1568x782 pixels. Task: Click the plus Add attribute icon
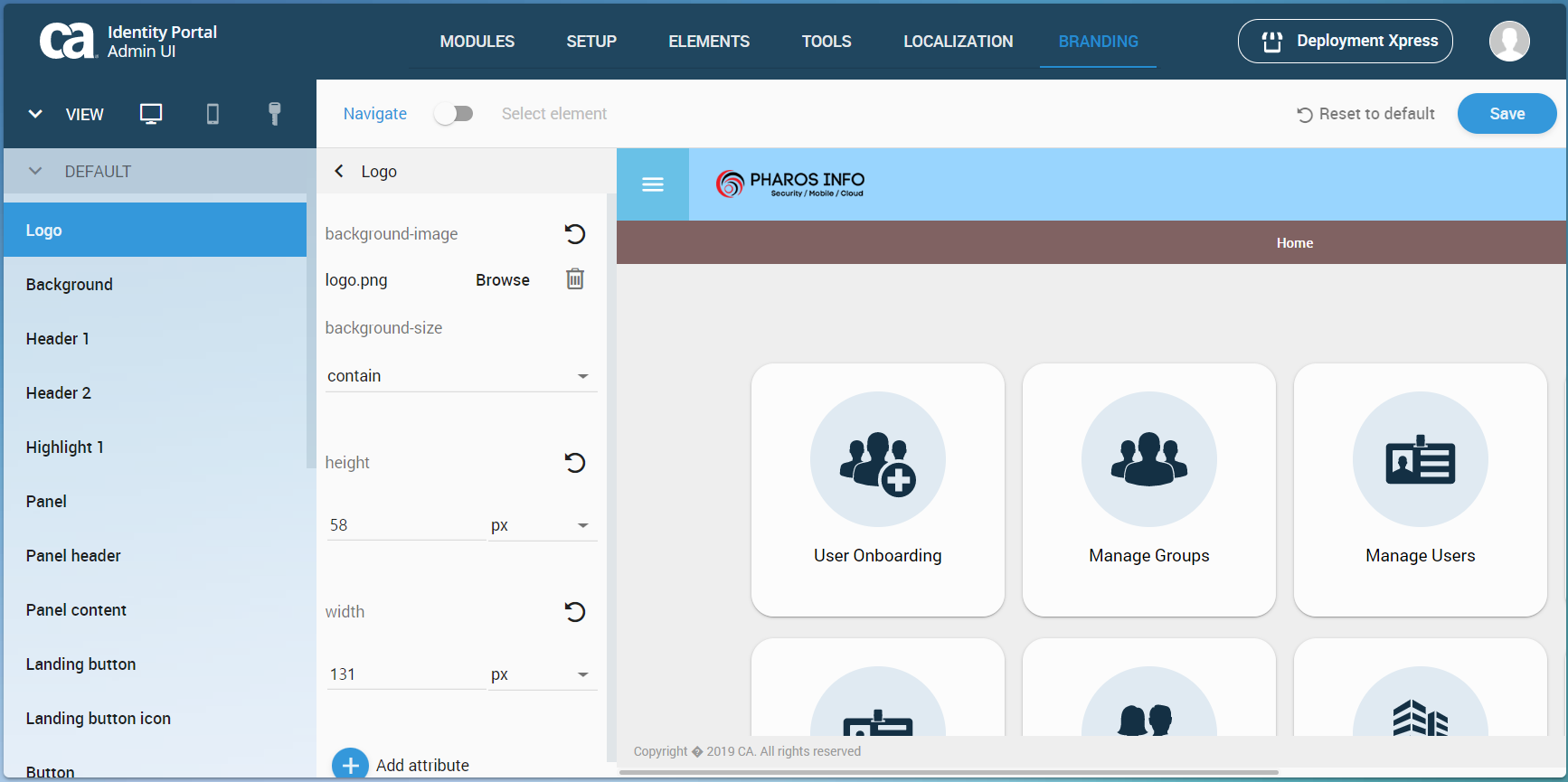[x=350, y=765]
